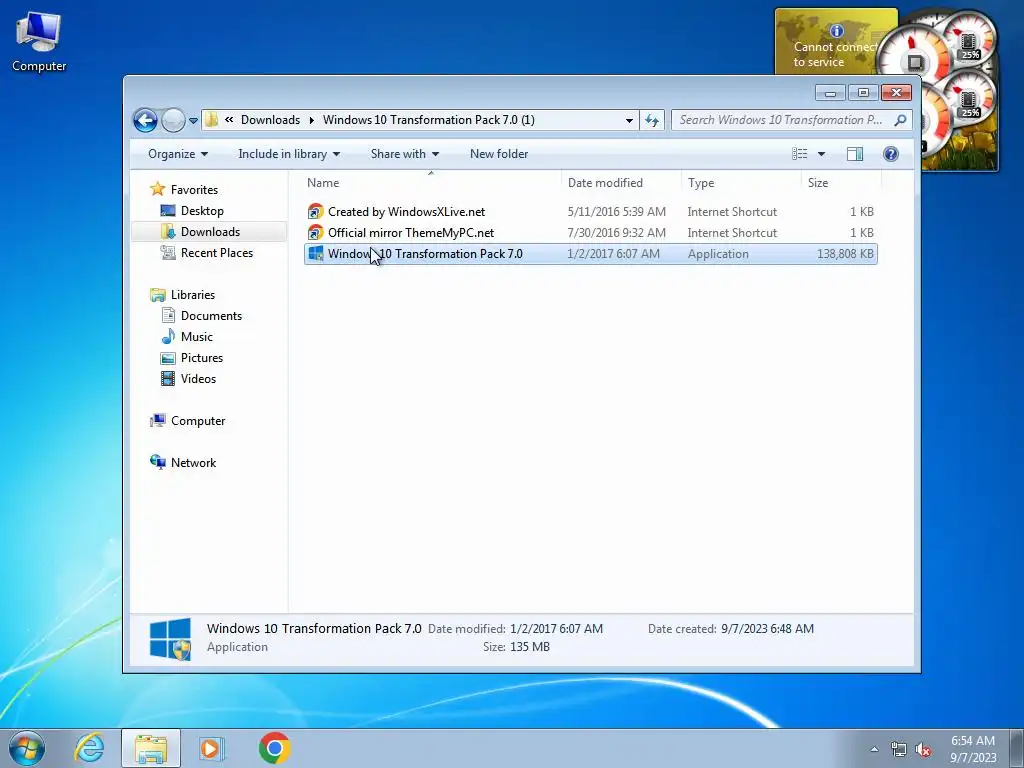Click the search magnifier icon
This screenshot has width=1024, height=768.
tap(901, 120)
